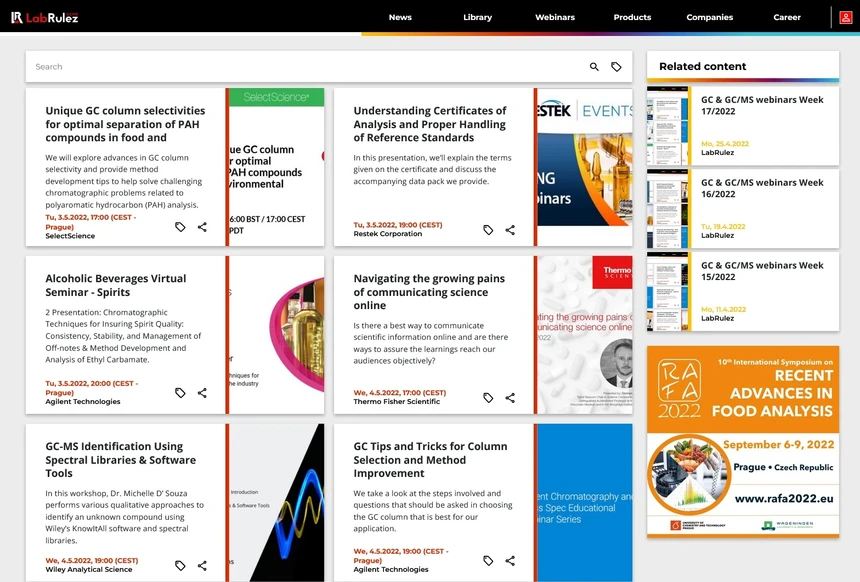Open the Library menu
The height and width of the screenshot is (582, 860).
tap(477, 17)
